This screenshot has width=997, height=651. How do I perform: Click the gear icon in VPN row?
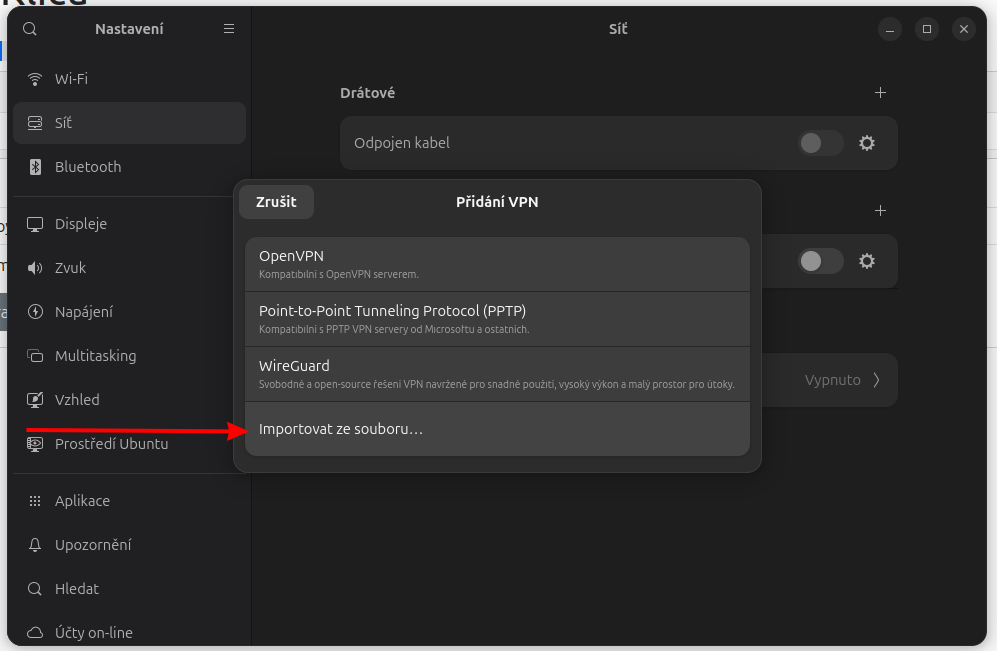pos(867,261)
